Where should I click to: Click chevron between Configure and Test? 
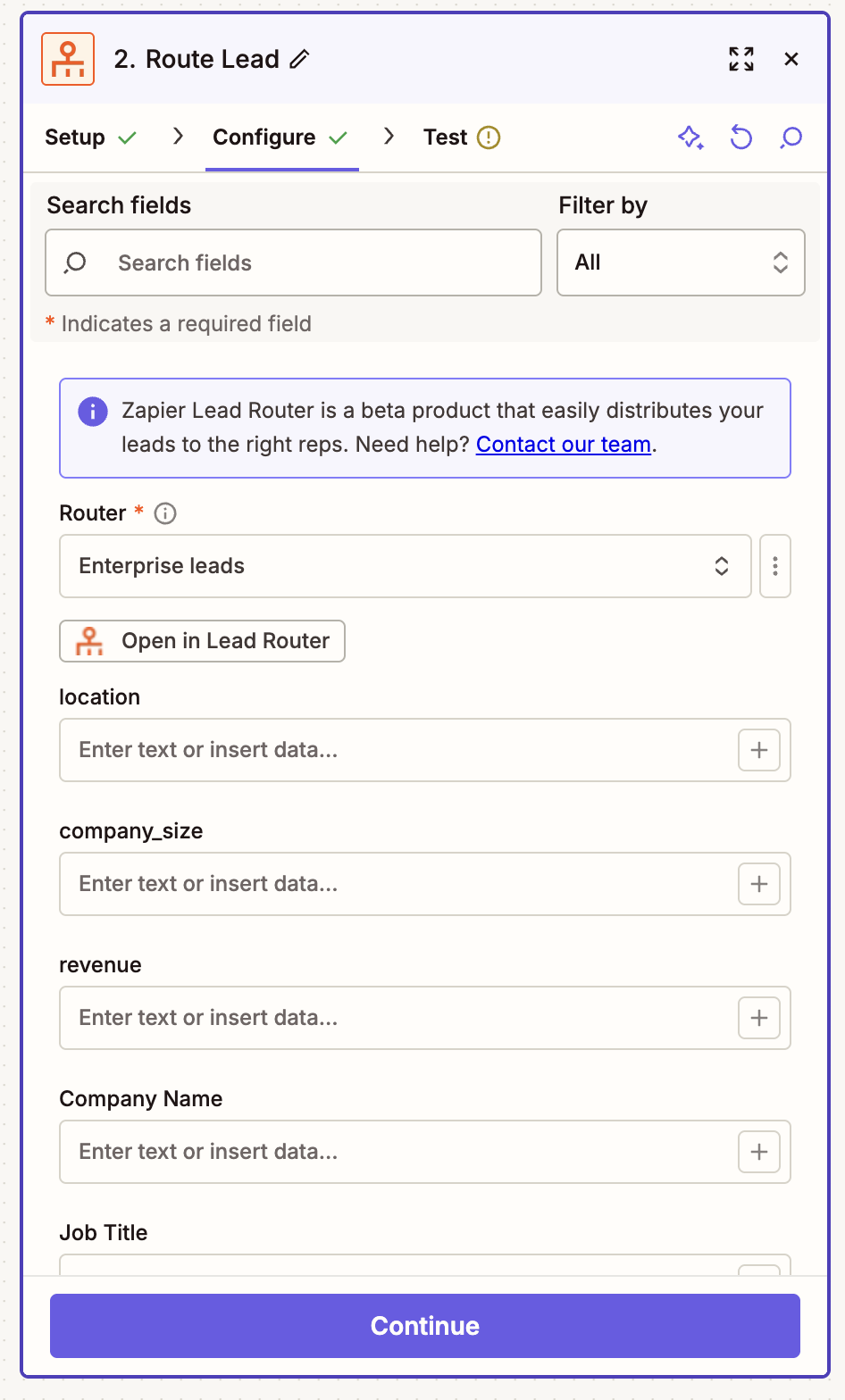389,137
